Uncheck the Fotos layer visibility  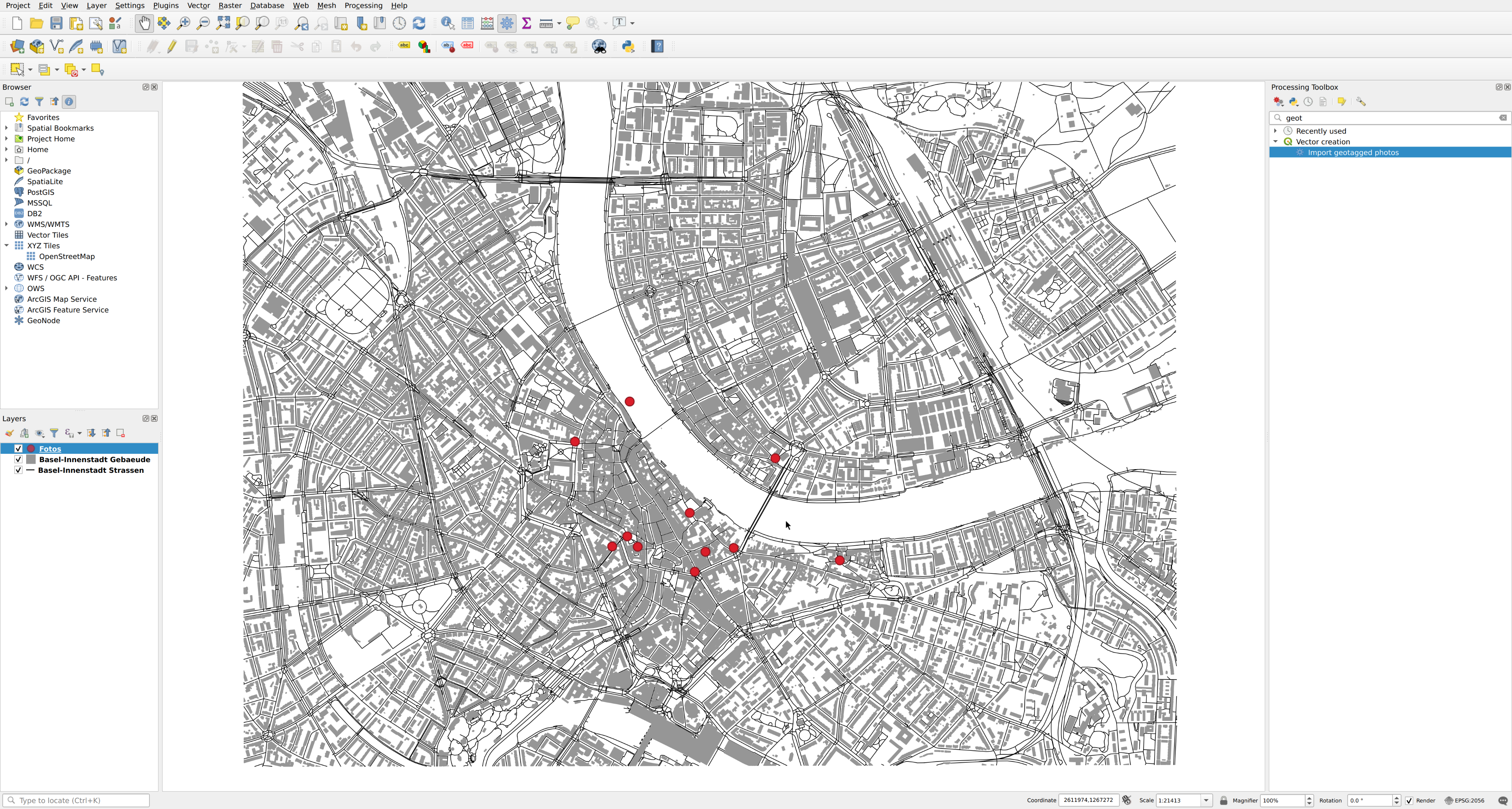(18, 449)
